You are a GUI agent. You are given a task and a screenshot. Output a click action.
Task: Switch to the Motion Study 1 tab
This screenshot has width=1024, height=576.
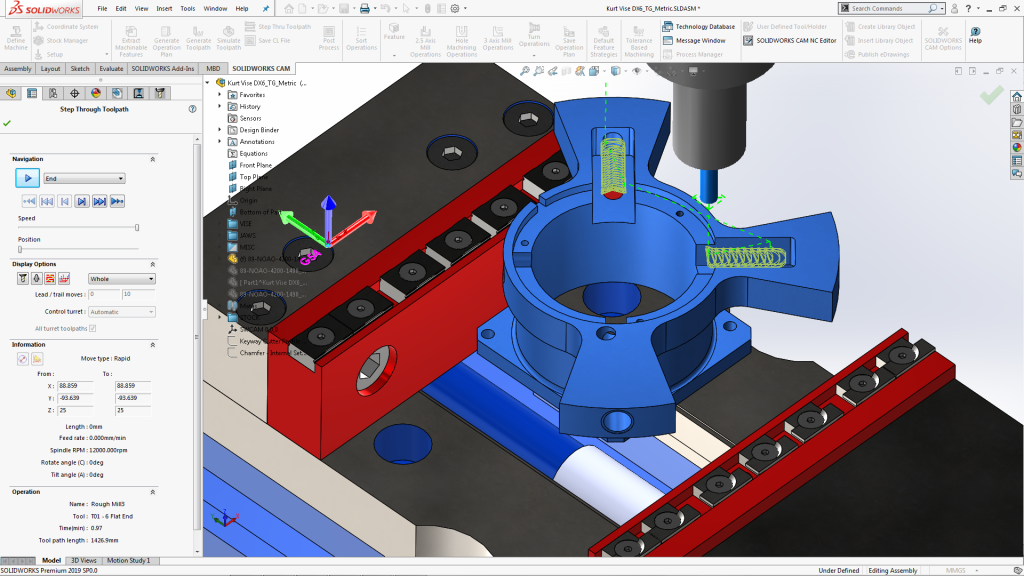click(x=128, y=559)
